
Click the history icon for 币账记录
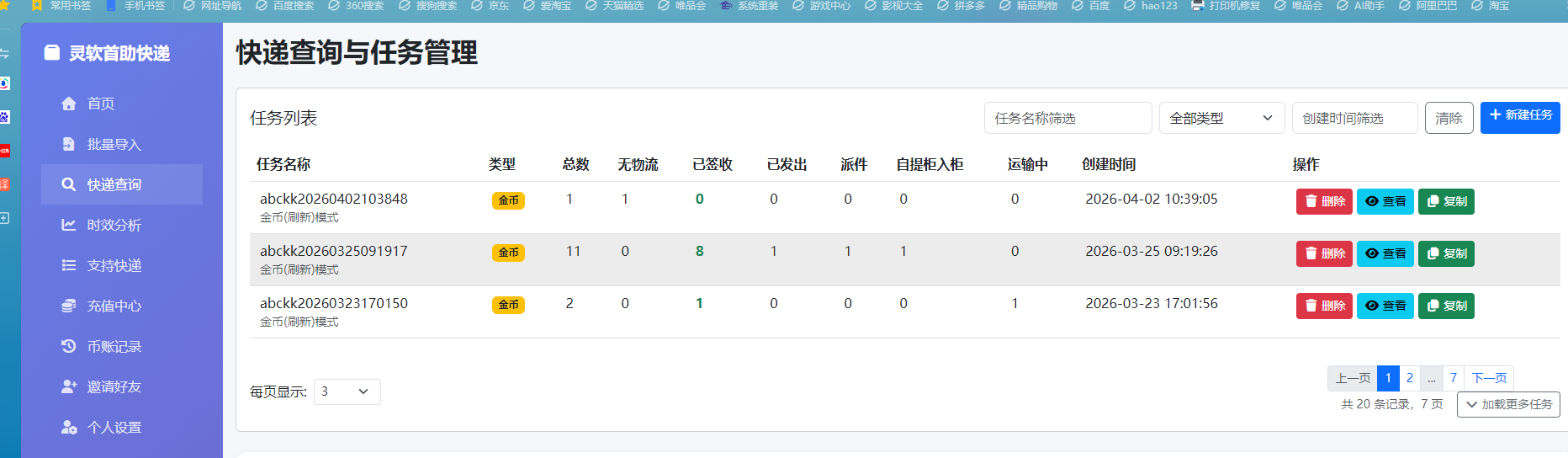point(69,346)
